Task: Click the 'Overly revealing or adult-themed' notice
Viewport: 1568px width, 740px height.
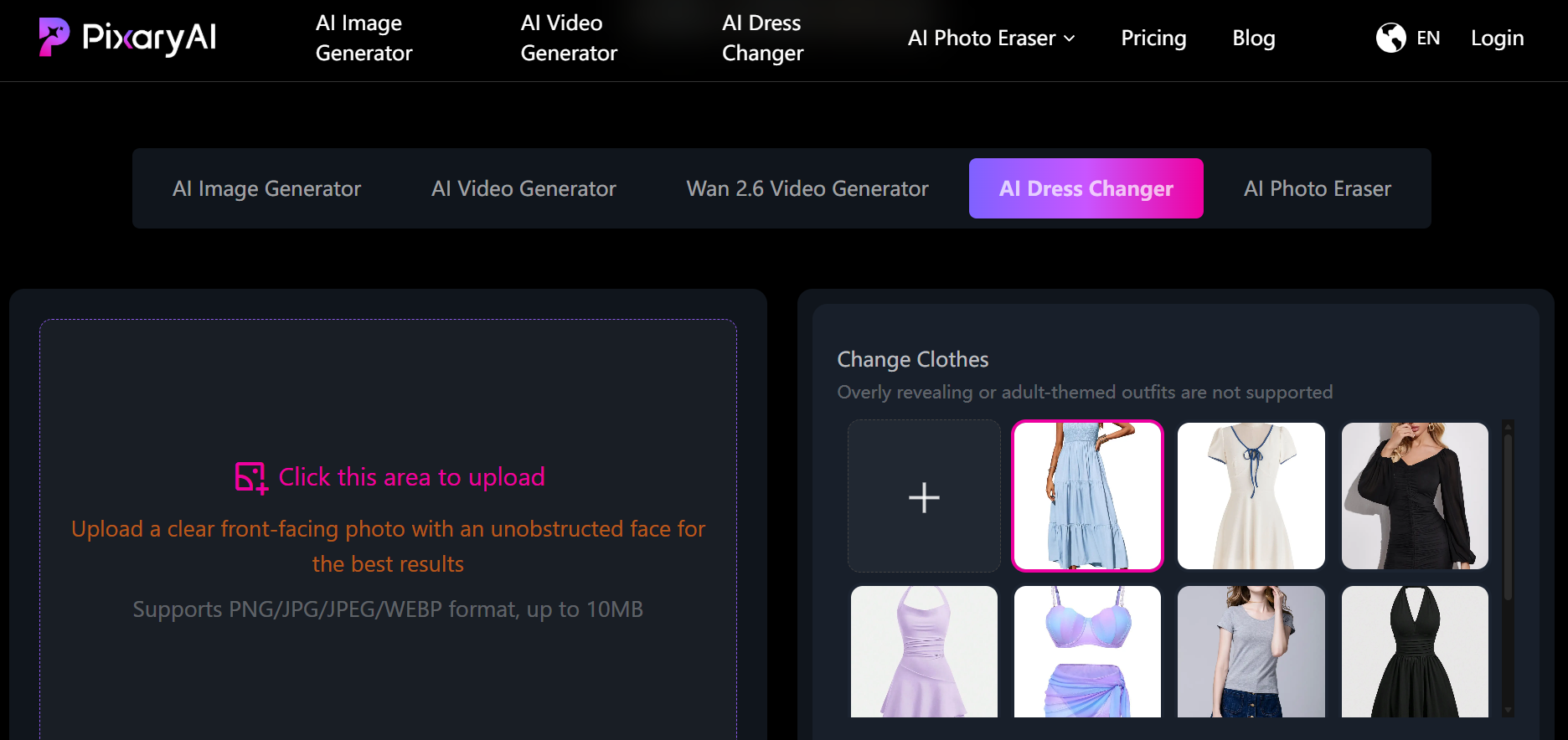Action: tap(1085, 392)
